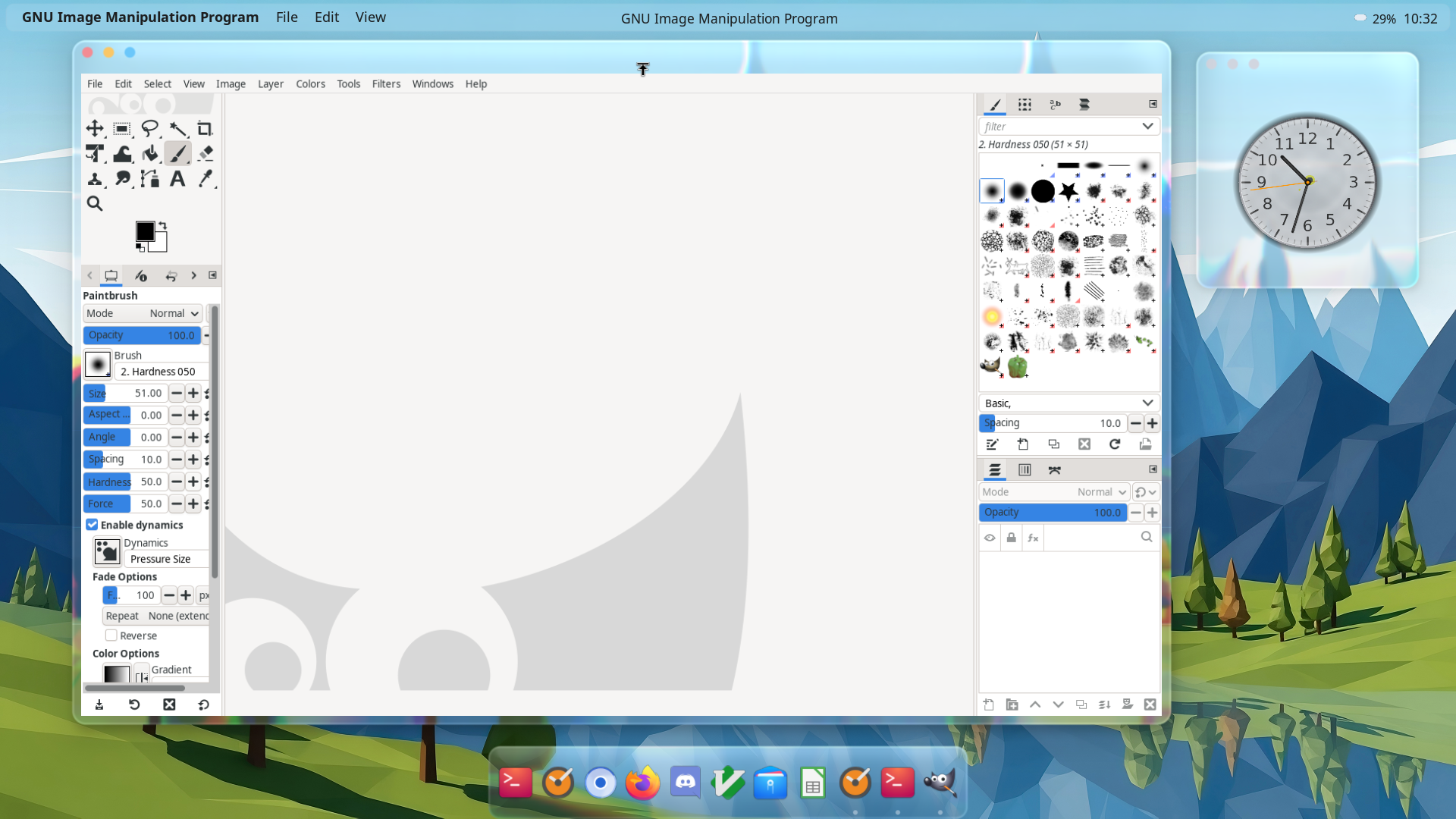Open the Colors menu

pyautogui.click(x=310, y=83)
